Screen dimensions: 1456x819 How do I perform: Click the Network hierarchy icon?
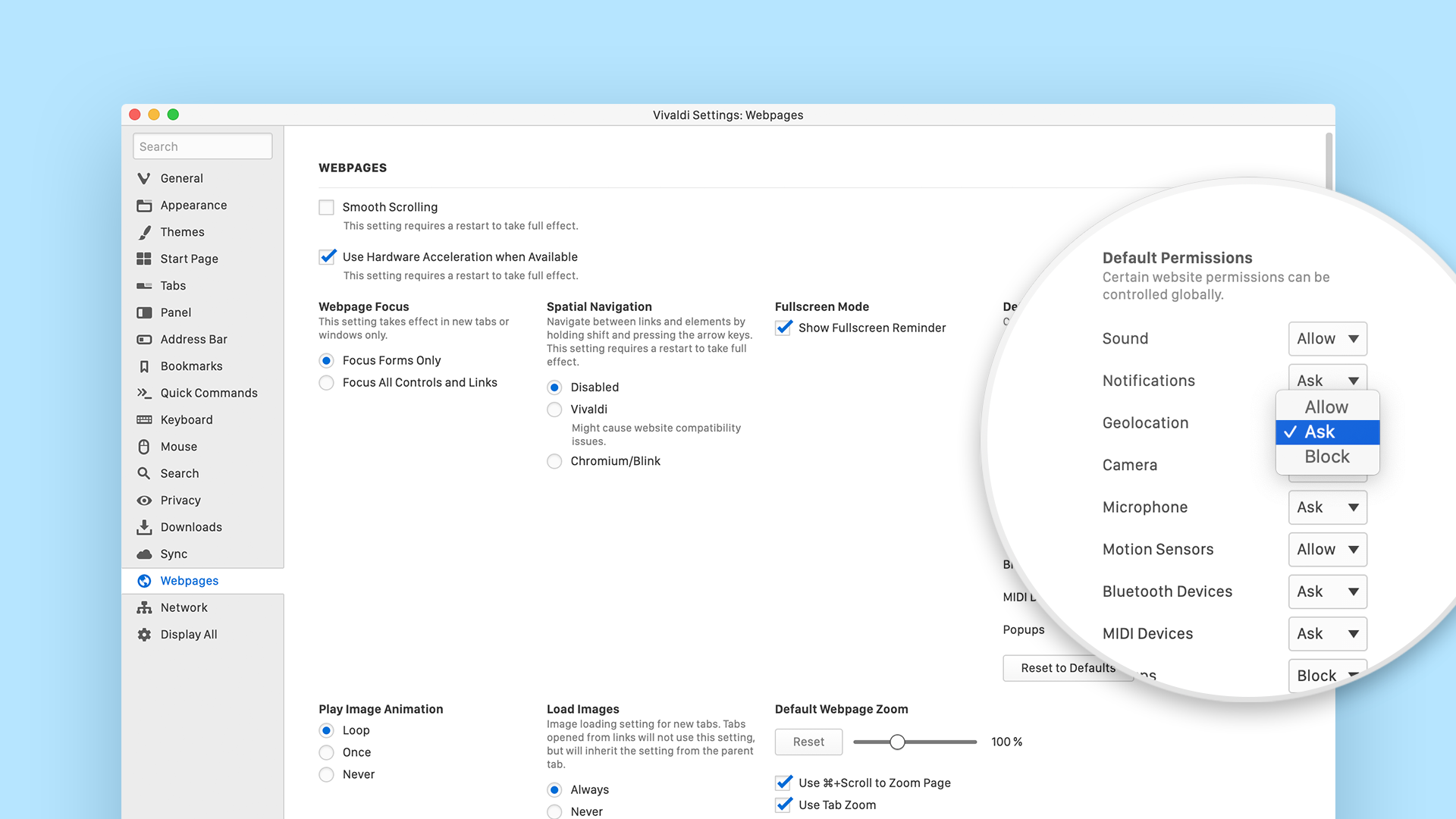pos(144,607)
